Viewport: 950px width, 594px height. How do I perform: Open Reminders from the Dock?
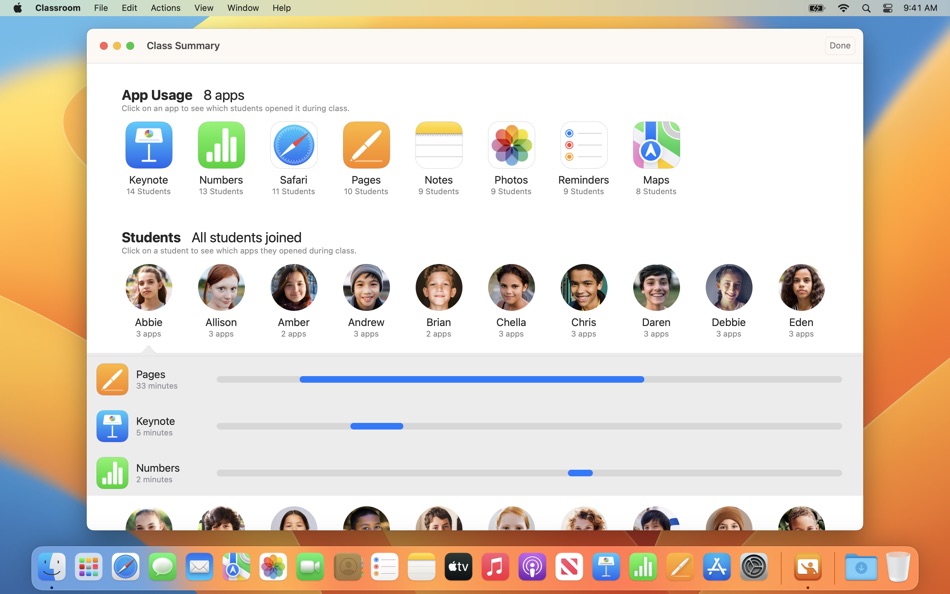(384, 567)
